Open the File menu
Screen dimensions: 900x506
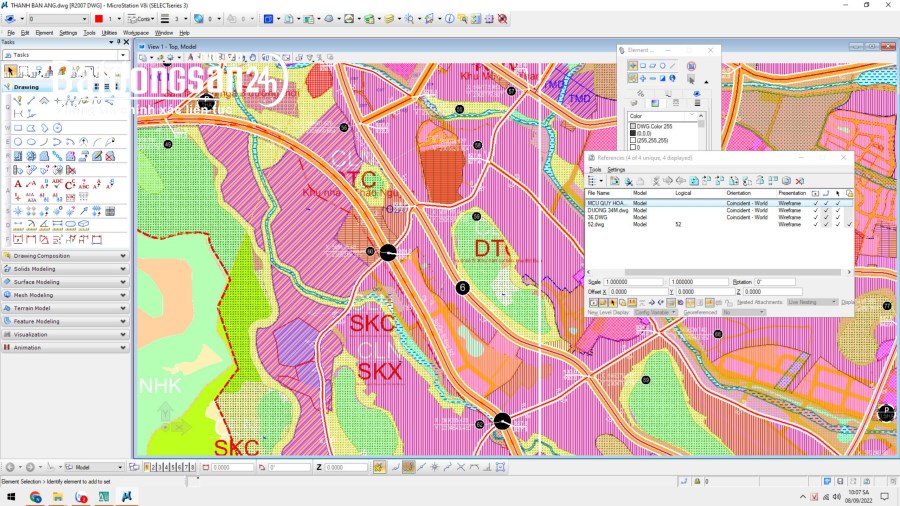pos(11,33)
